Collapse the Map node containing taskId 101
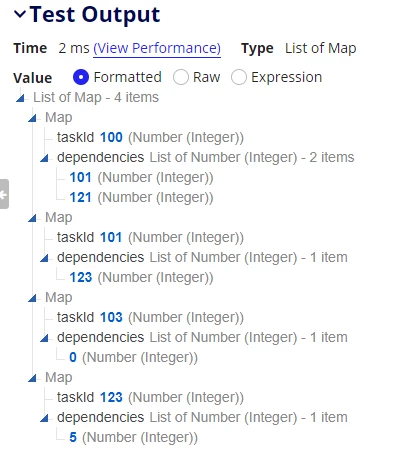This screenshot has width=415, height=460. click(32, 218)
